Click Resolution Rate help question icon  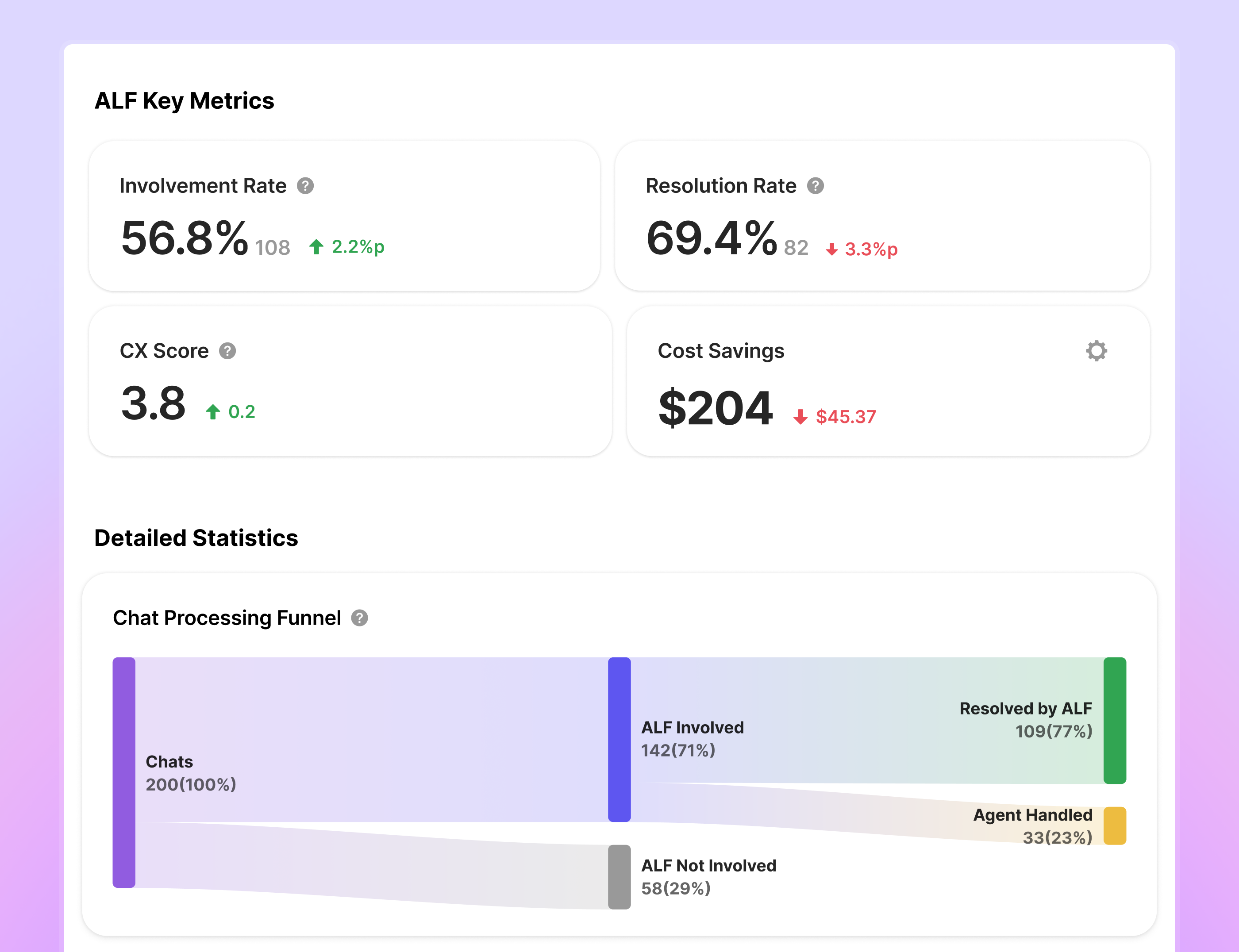coord(815,186)
